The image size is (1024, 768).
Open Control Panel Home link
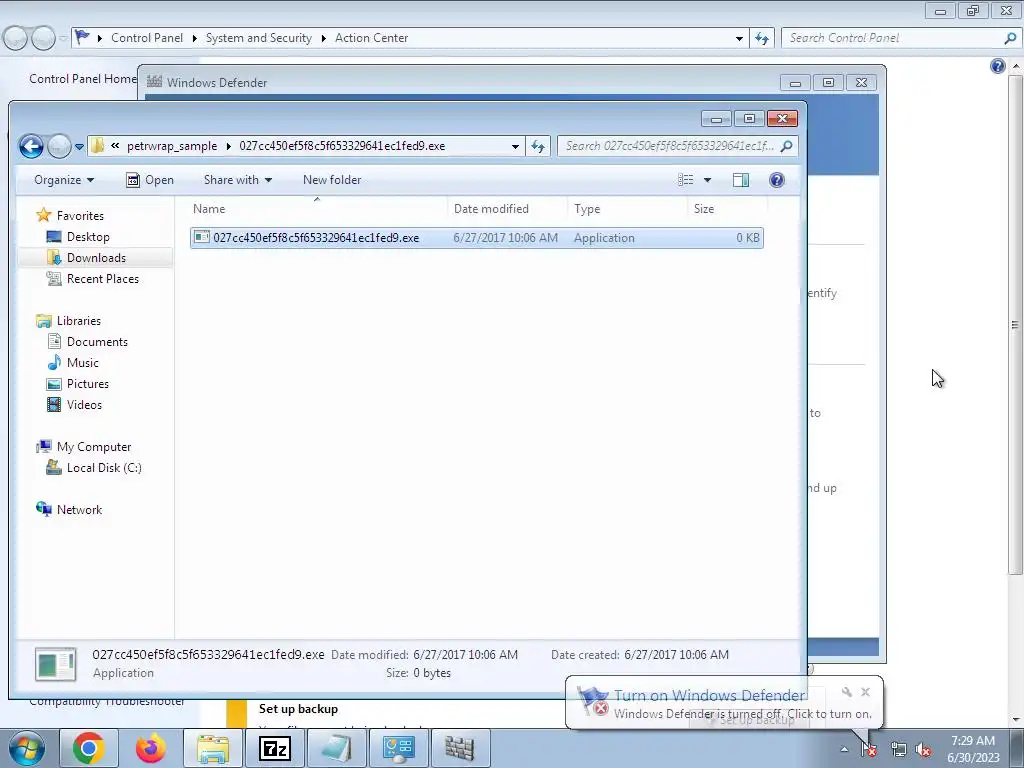pos(83,79)
